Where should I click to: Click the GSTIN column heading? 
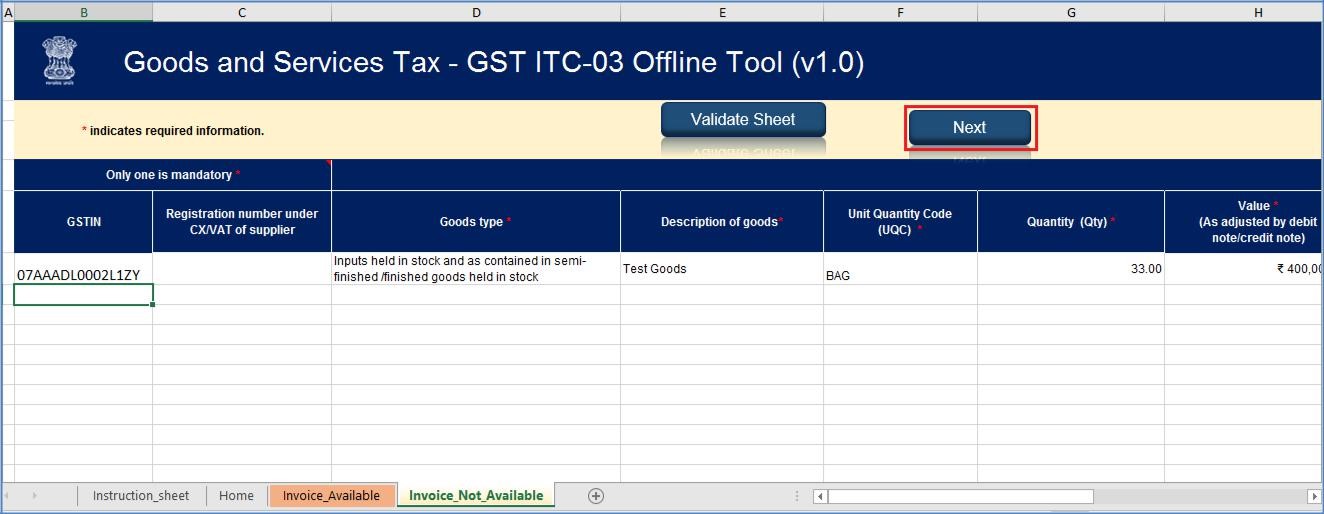point(83,222)
